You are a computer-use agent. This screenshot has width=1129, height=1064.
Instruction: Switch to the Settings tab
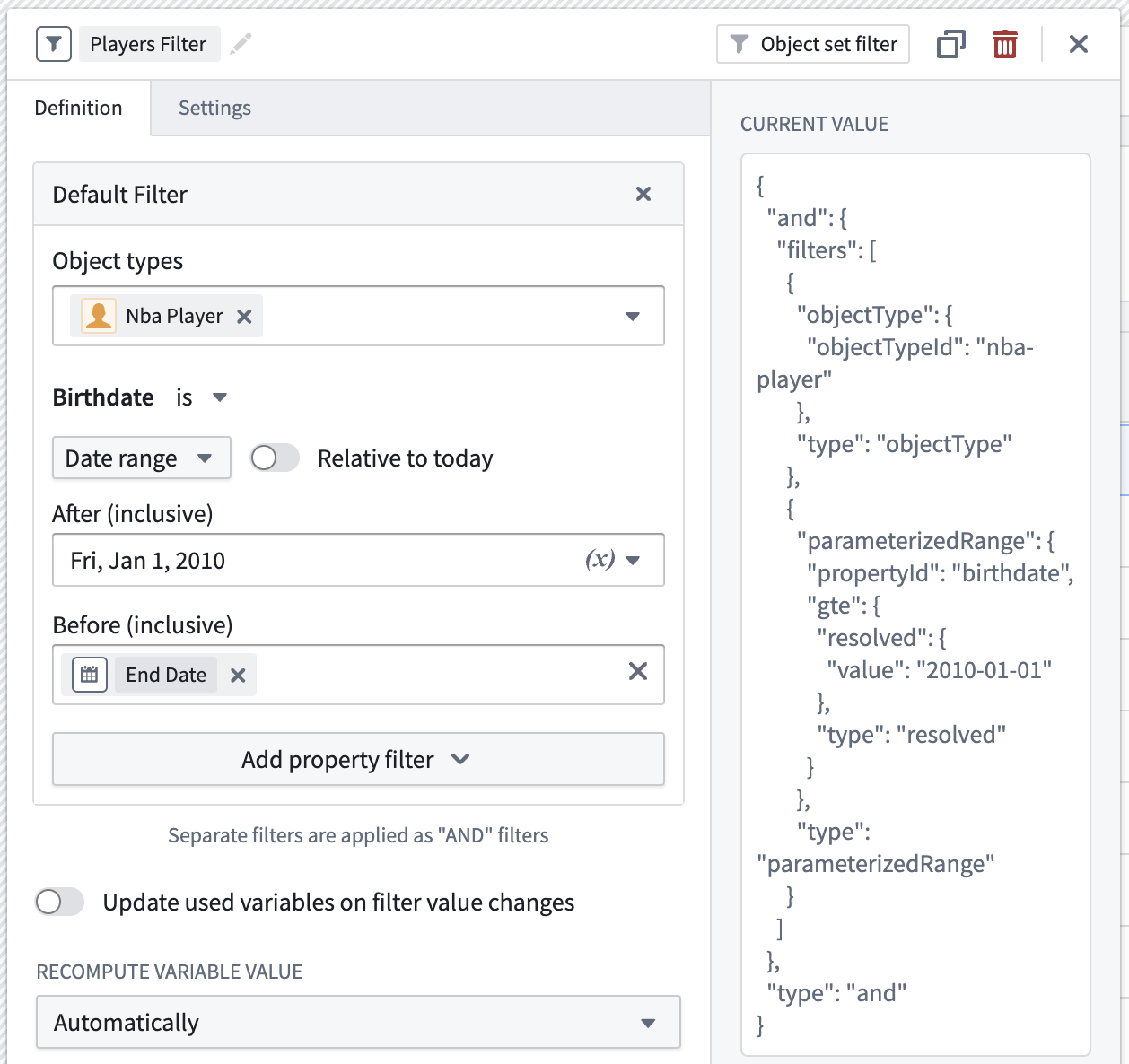click(214, 108)
